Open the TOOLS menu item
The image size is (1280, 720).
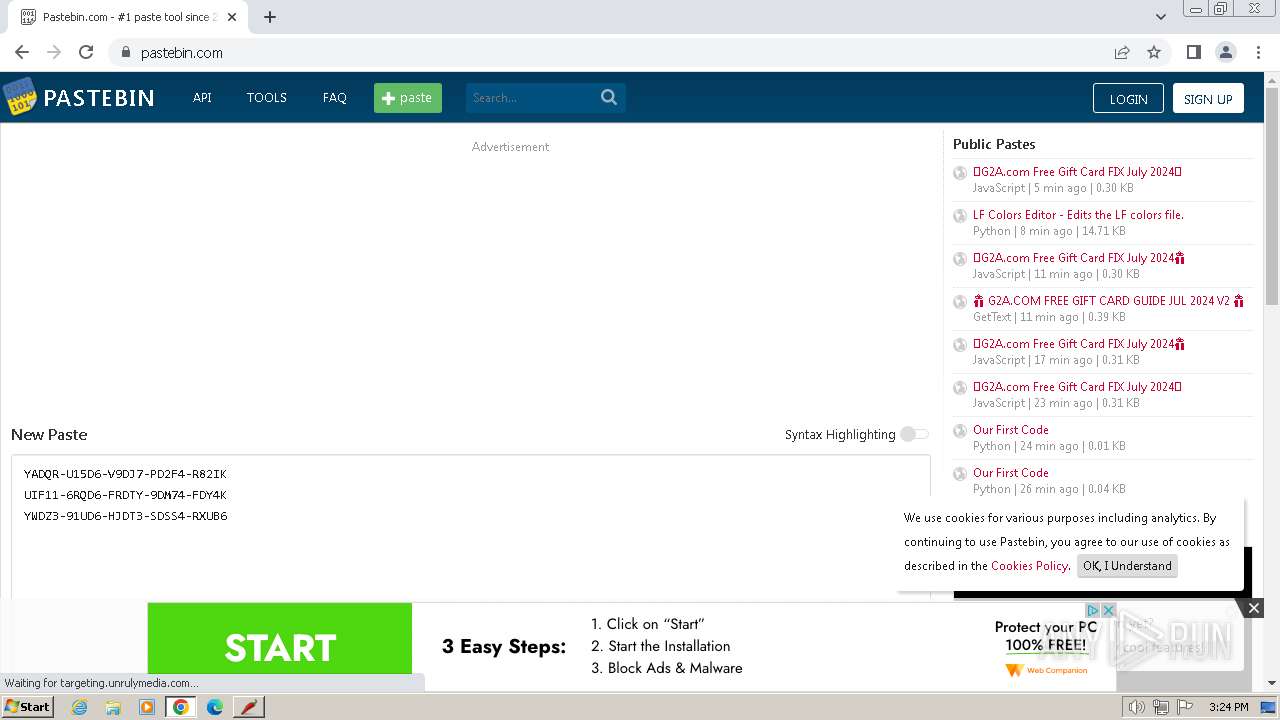(267, 97)
